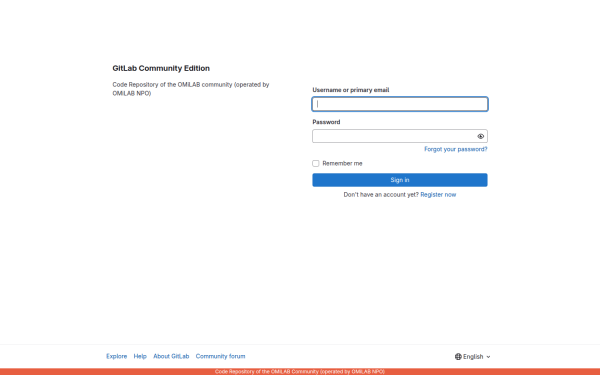Follow the Register now link
The width and height of the screenshot is (600, 375).
coord(438,195)
